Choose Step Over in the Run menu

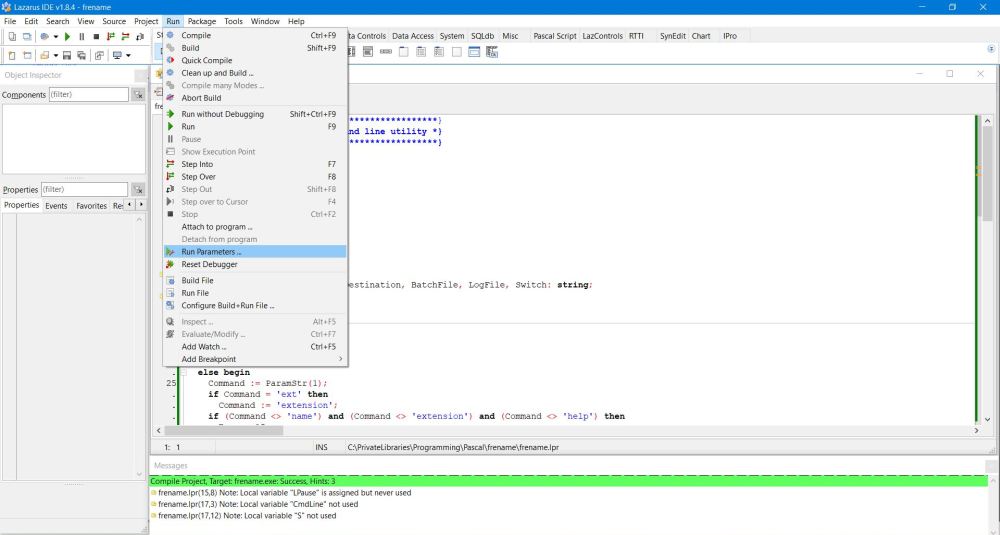(x=255, y=177)
